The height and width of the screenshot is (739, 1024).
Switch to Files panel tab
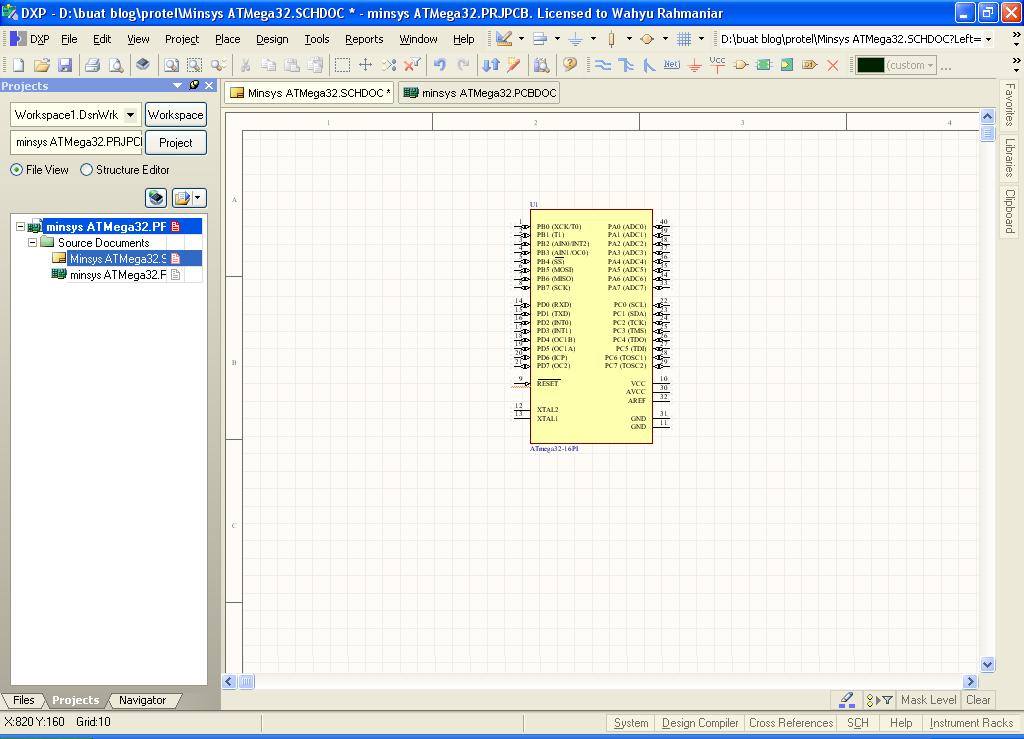(24, 700)
